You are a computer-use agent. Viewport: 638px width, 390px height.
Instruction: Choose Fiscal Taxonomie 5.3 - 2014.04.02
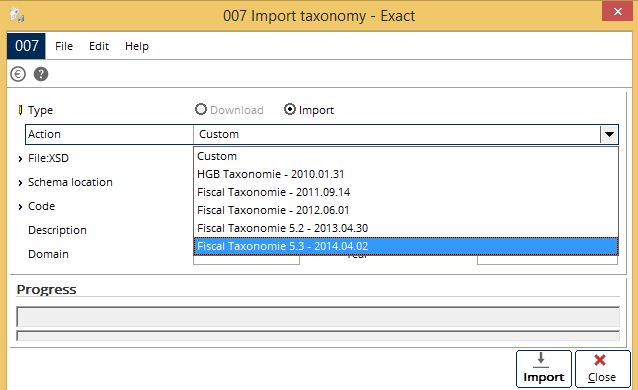tap(406, 246)
